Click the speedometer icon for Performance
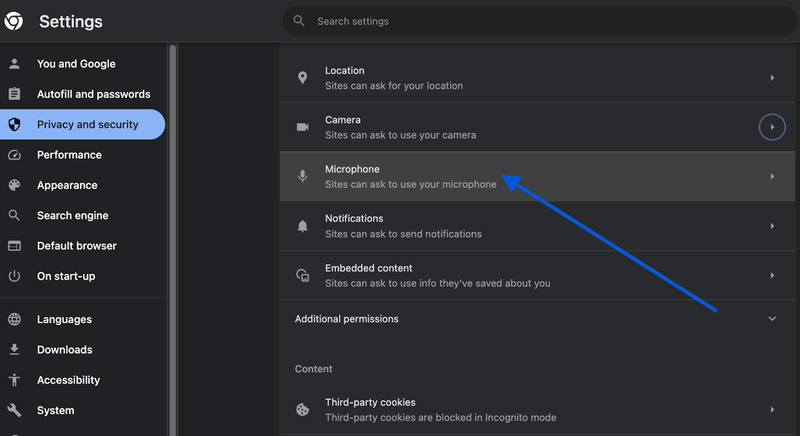Screen dimensions: 800x436 pyautogui.click(x=14, y=155)
